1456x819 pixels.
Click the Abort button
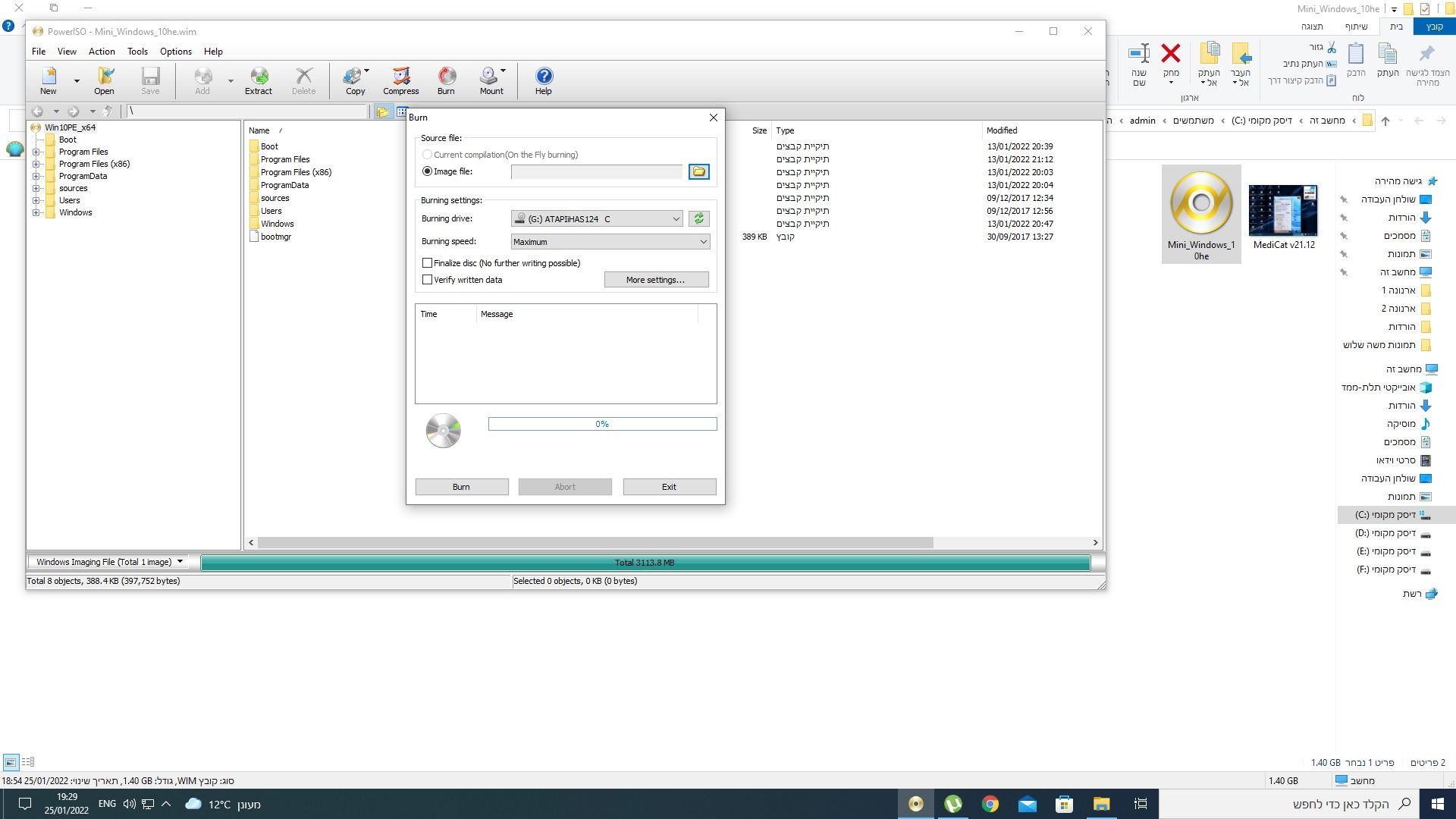tap(565, 487)
